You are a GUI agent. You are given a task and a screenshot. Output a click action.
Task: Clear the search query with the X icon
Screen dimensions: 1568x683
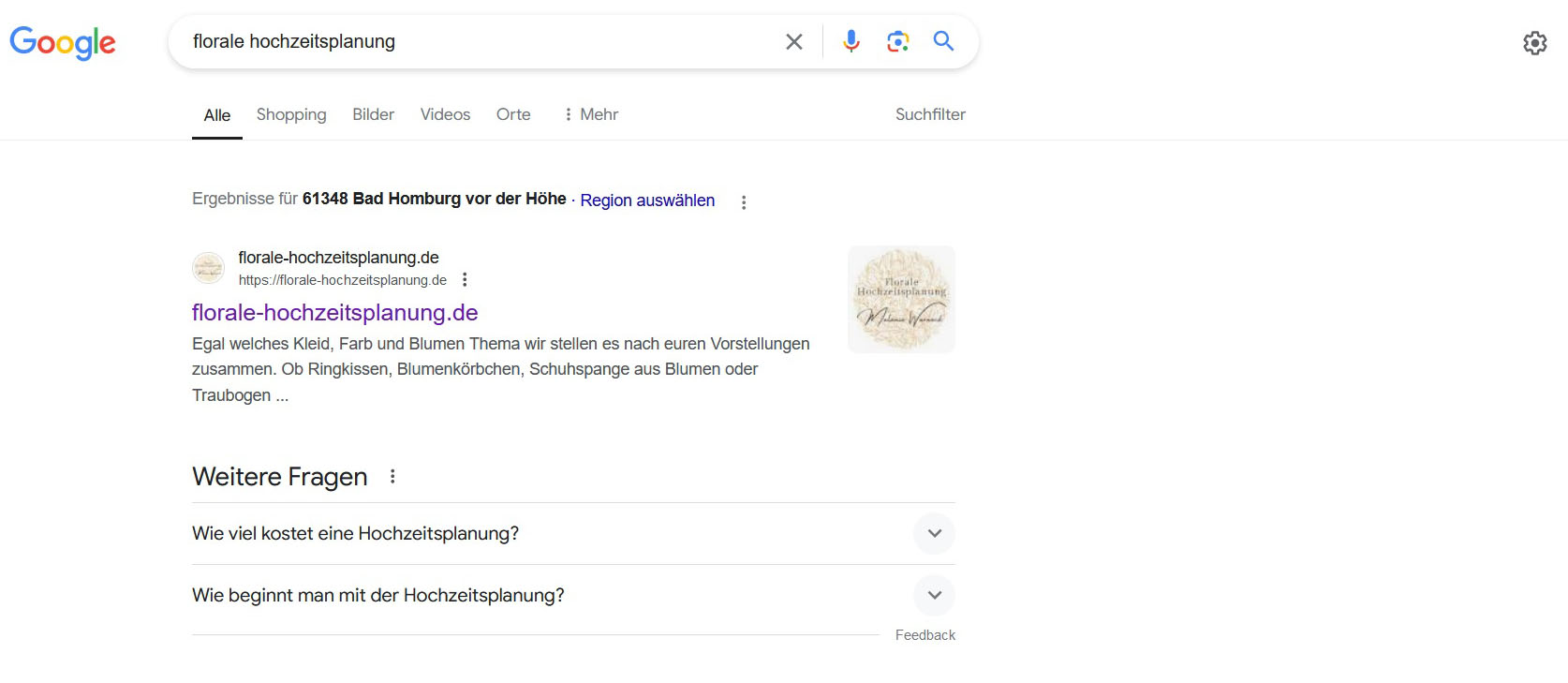[x=794, y=41]
